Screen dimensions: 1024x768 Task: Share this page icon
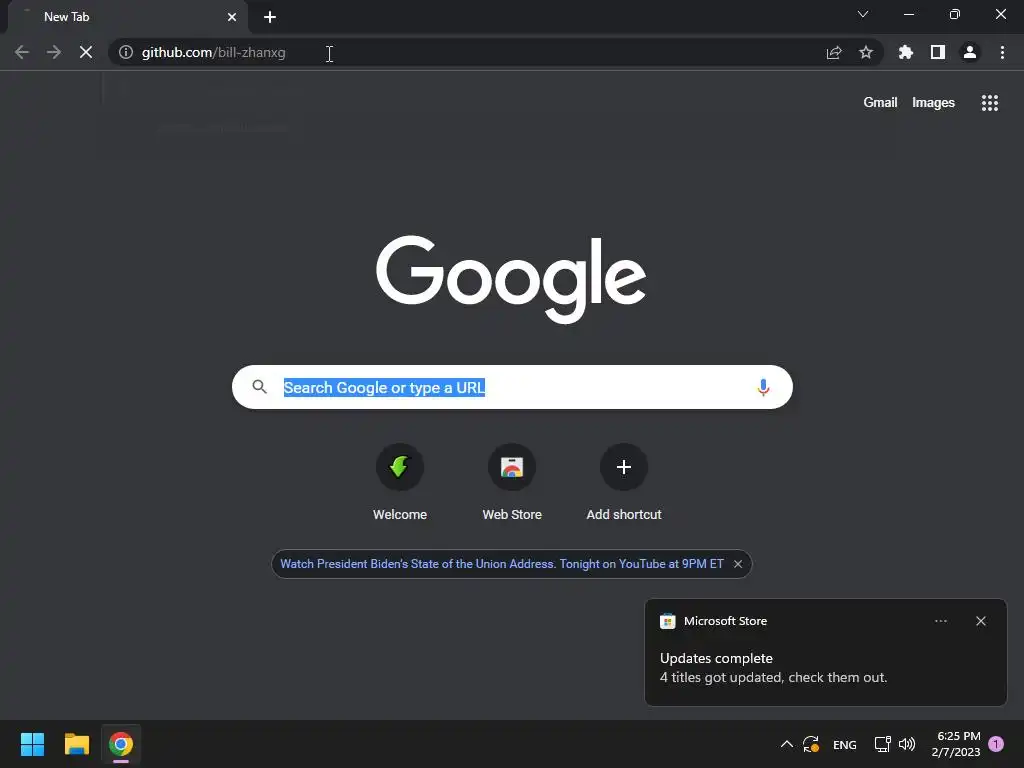834,52
